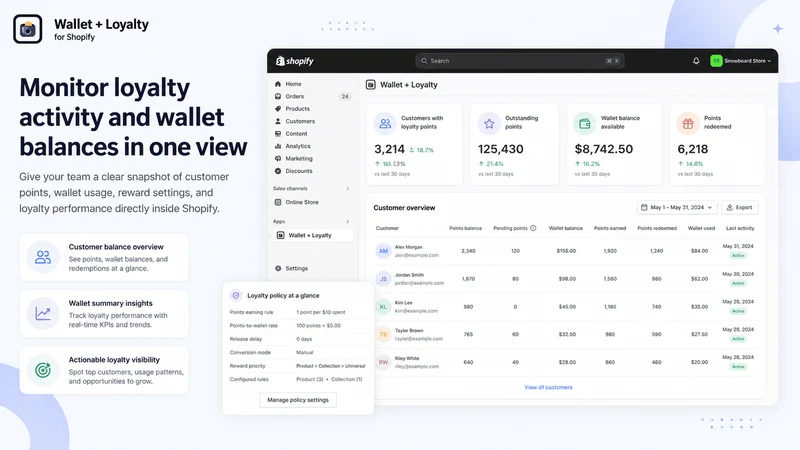Click the Wallet + Loyalty app icon in sidebar
The height and width of the screenshot is (450, 800).
280,235
